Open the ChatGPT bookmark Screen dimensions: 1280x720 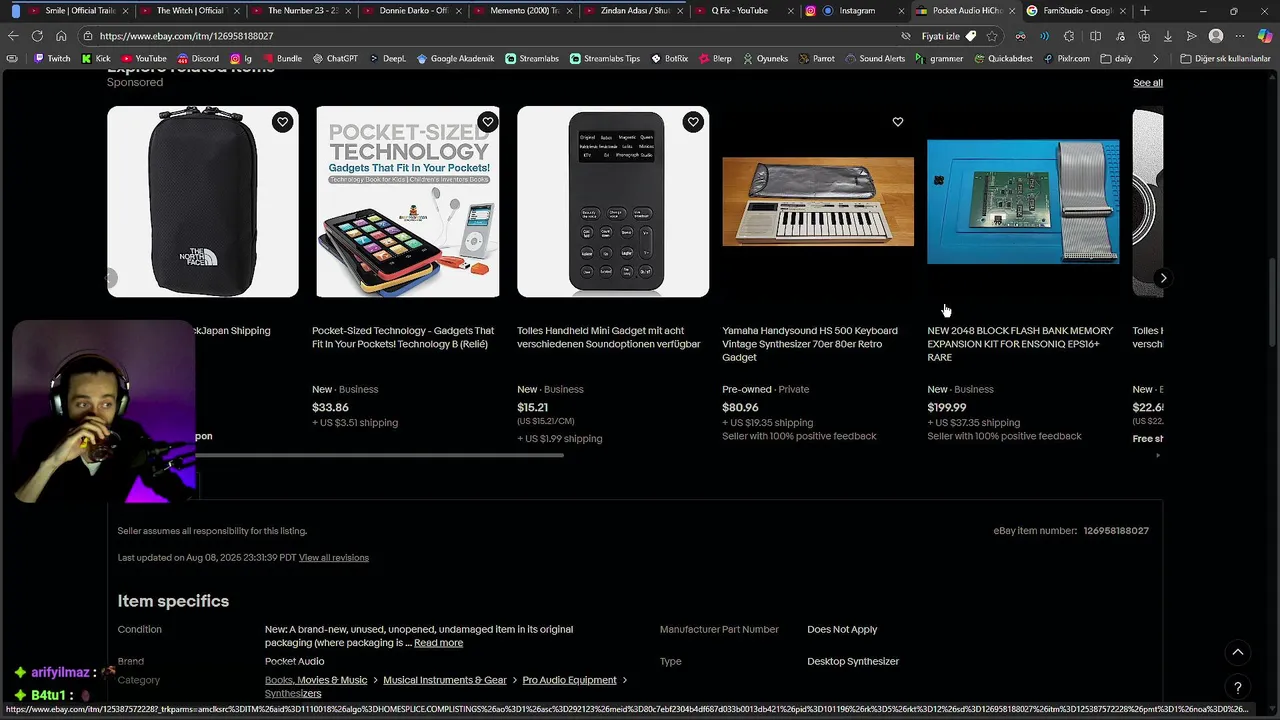[335, 59]
